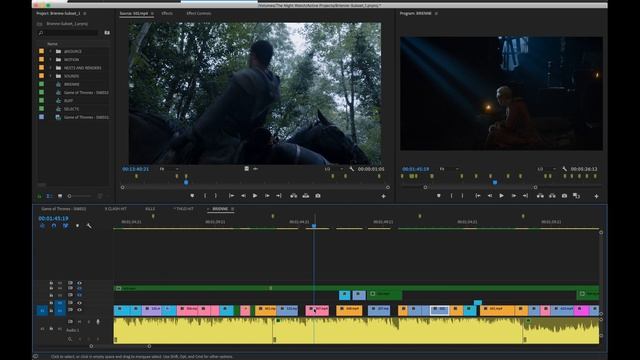Viewport: 640px width, 360px height.
Task: Toggle insert sequences as nests option
Action: point(42,226)
